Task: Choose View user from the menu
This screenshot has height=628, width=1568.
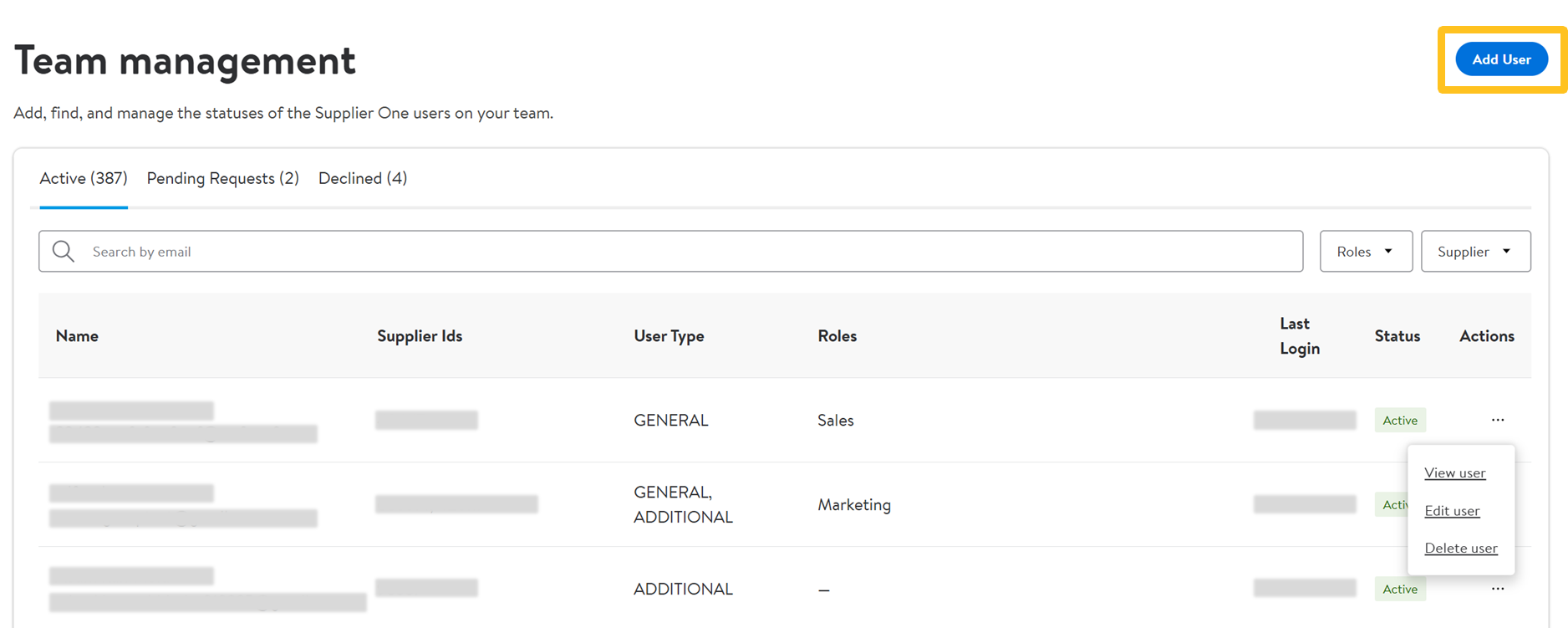Action: 1454,472
